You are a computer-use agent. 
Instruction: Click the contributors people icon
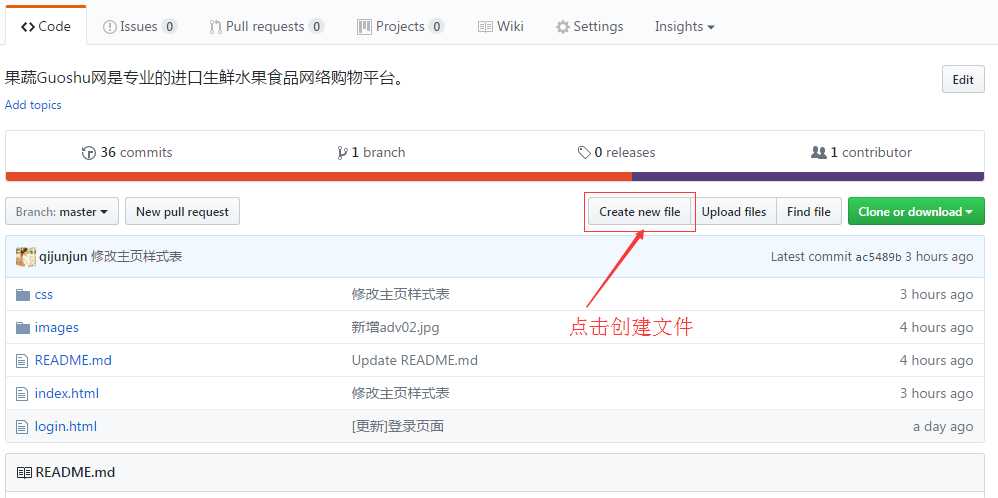(819, 153)
